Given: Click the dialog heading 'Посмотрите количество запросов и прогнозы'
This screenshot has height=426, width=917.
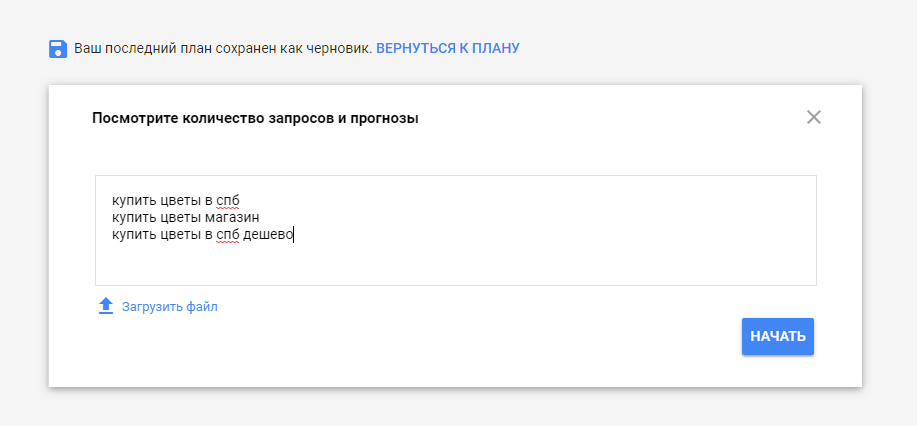Looking at the screenshot, I should pyautogui.click(x=255, y=118).
